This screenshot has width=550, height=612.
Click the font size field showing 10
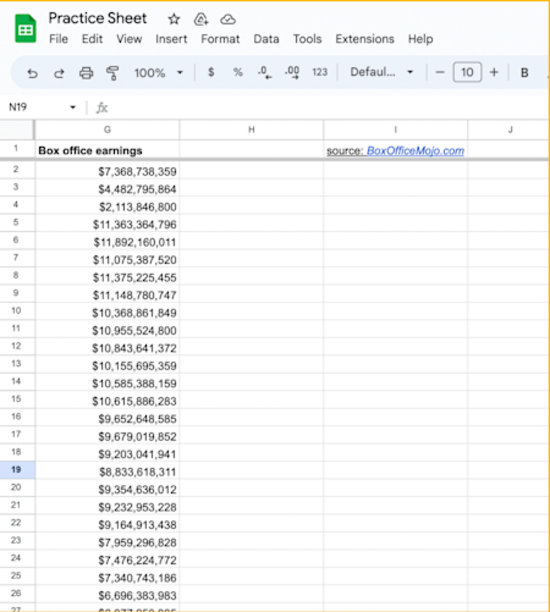click(x=467, y=72)
